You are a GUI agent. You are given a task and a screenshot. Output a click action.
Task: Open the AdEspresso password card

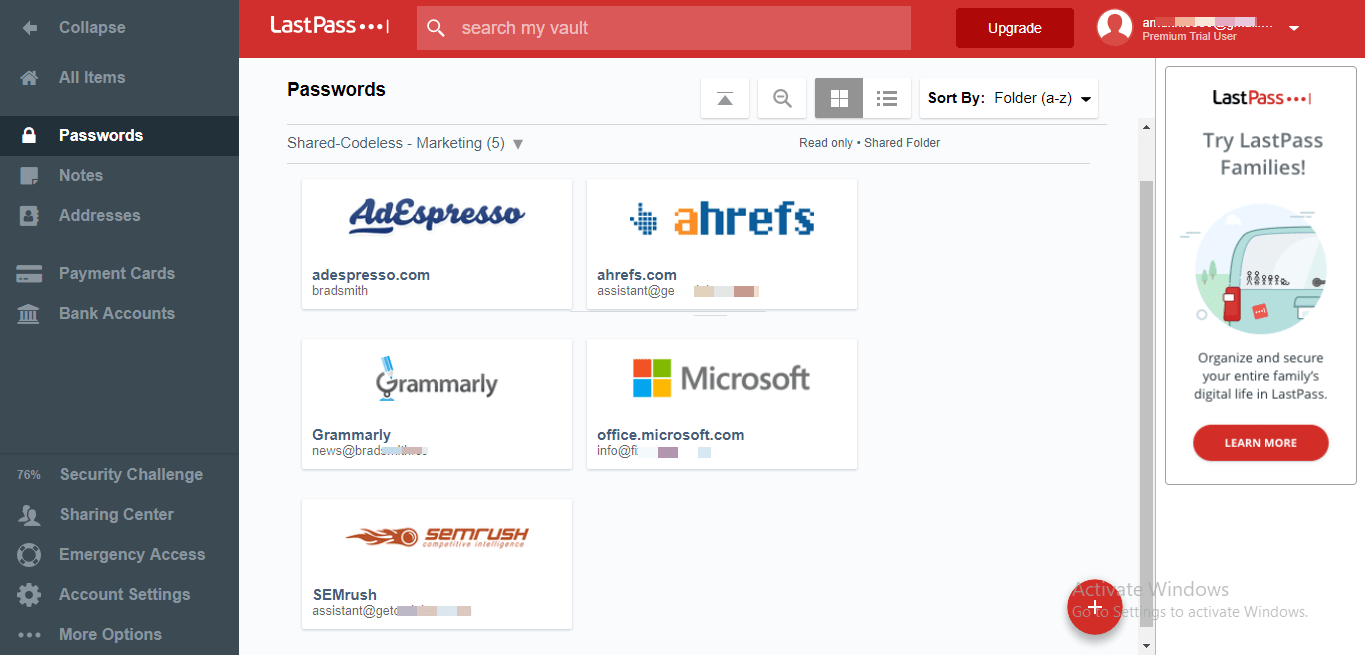pos(437,244)
